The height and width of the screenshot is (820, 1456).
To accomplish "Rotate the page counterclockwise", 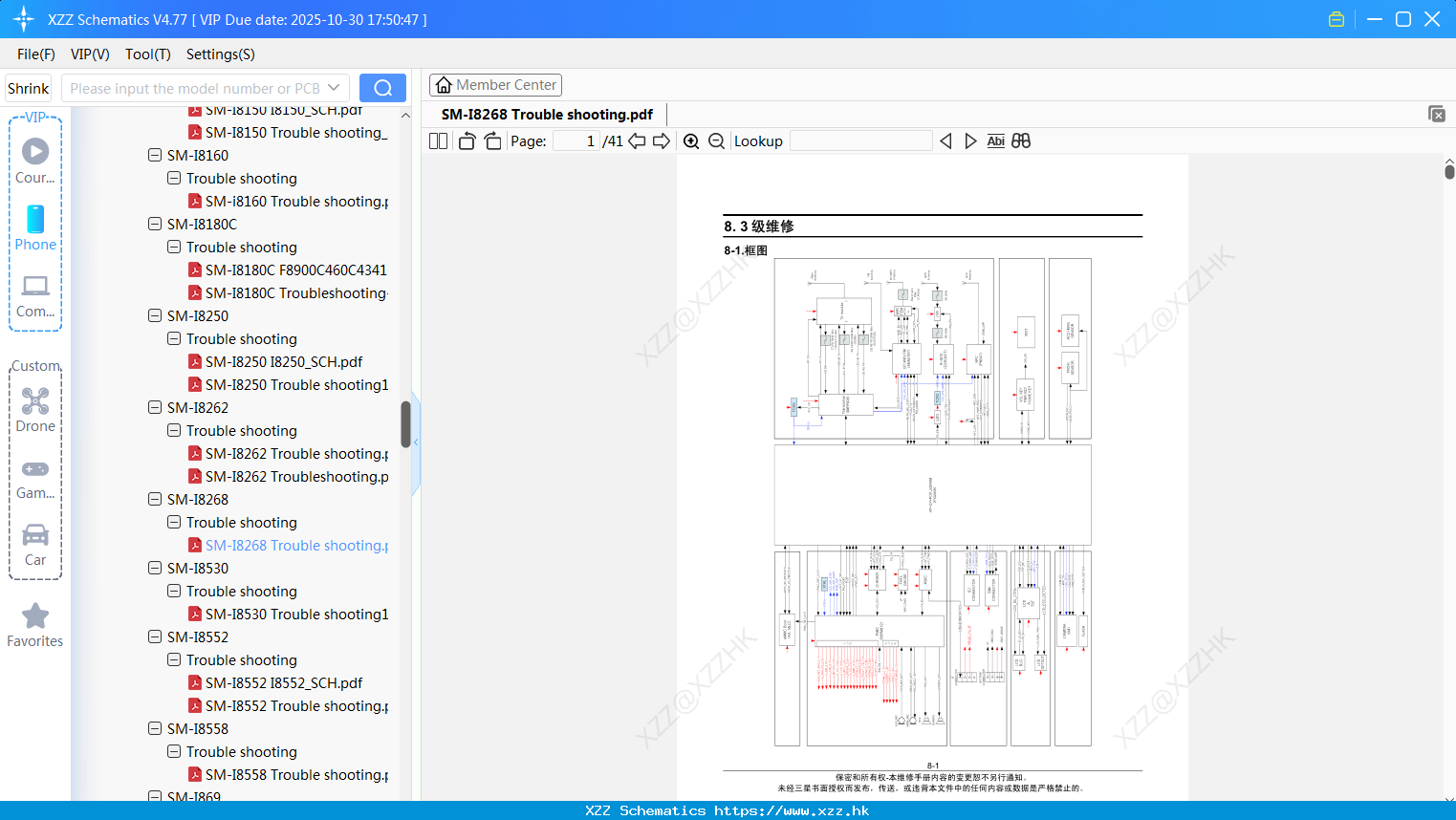I will 467,141.
